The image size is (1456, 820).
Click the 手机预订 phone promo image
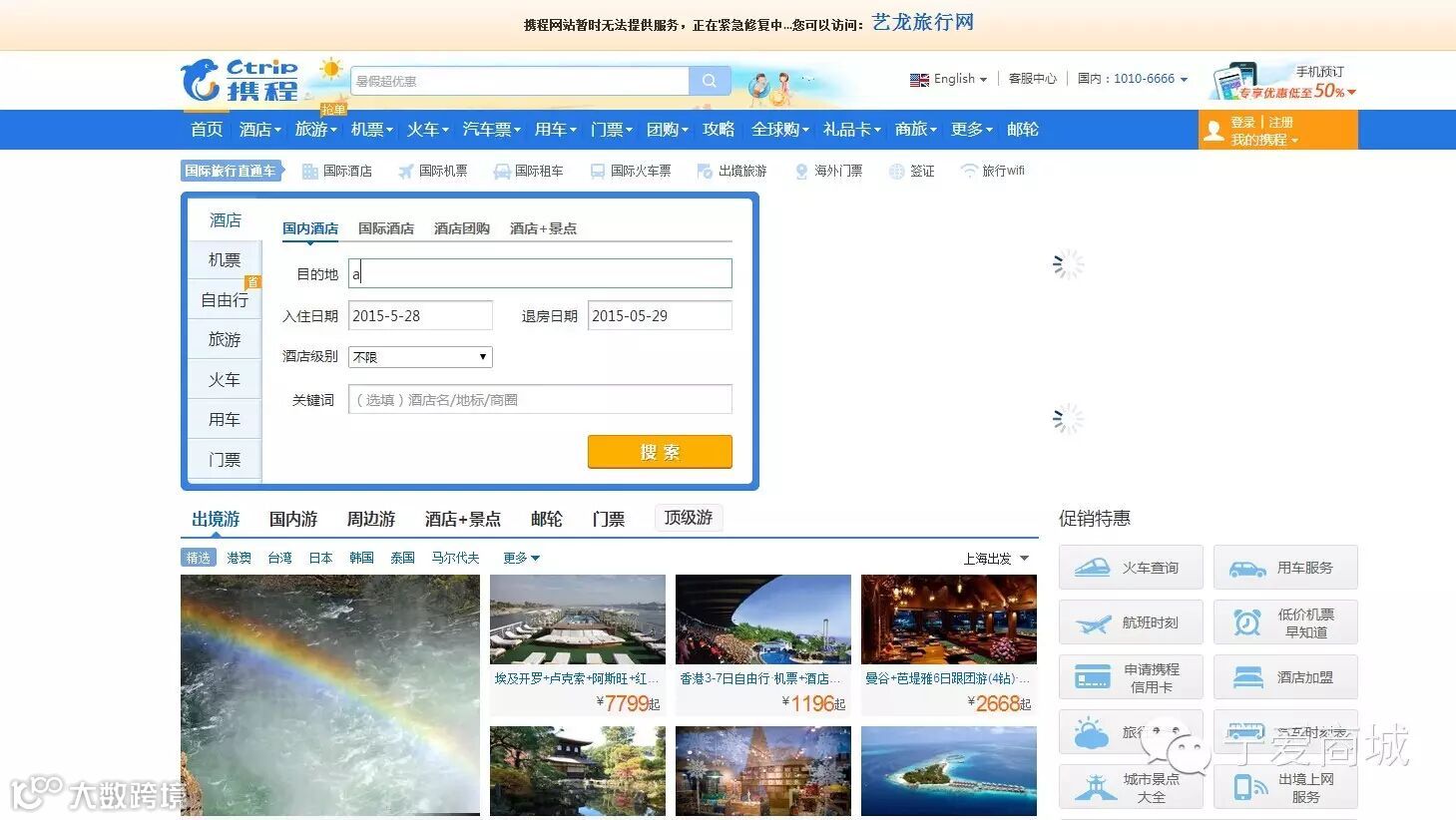click(1283, 81)
